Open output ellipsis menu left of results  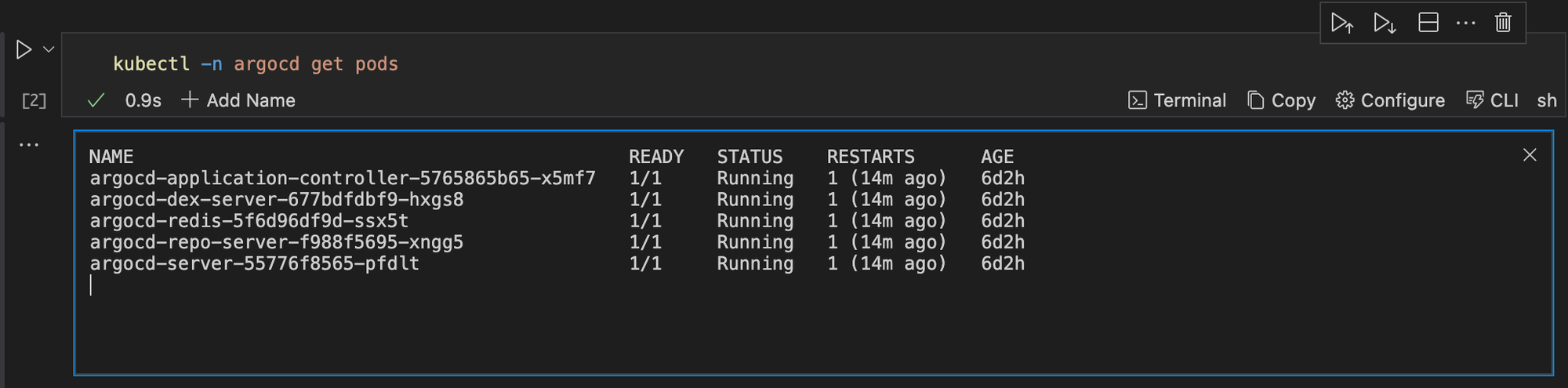click(29, 145)
